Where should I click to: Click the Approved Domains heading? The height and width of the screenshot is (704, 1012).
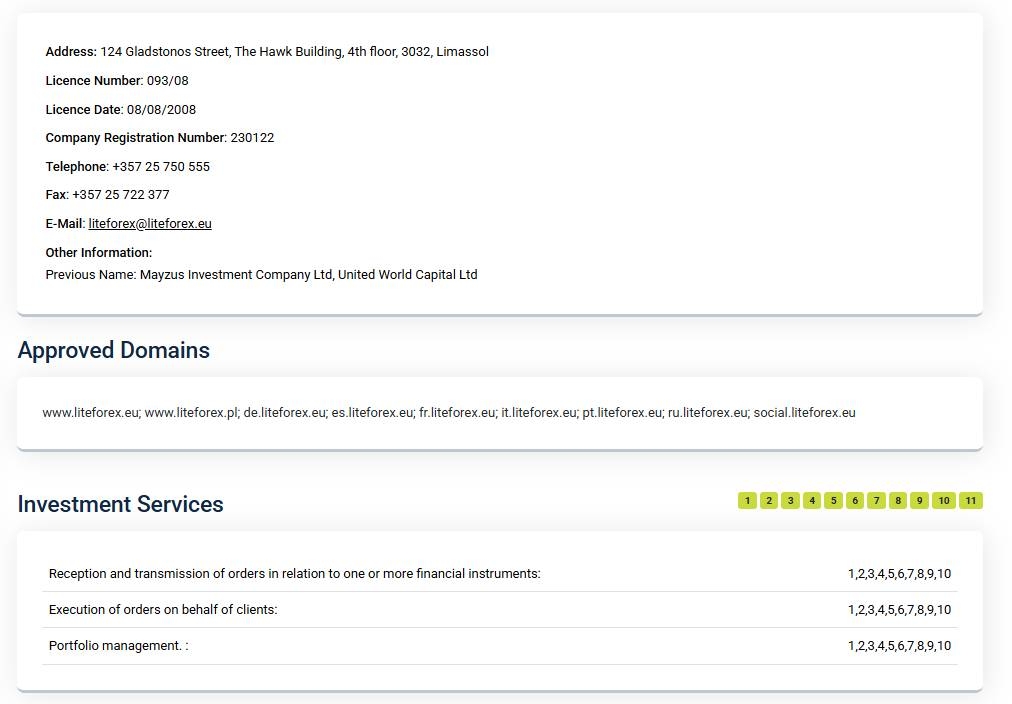[114, 351]
